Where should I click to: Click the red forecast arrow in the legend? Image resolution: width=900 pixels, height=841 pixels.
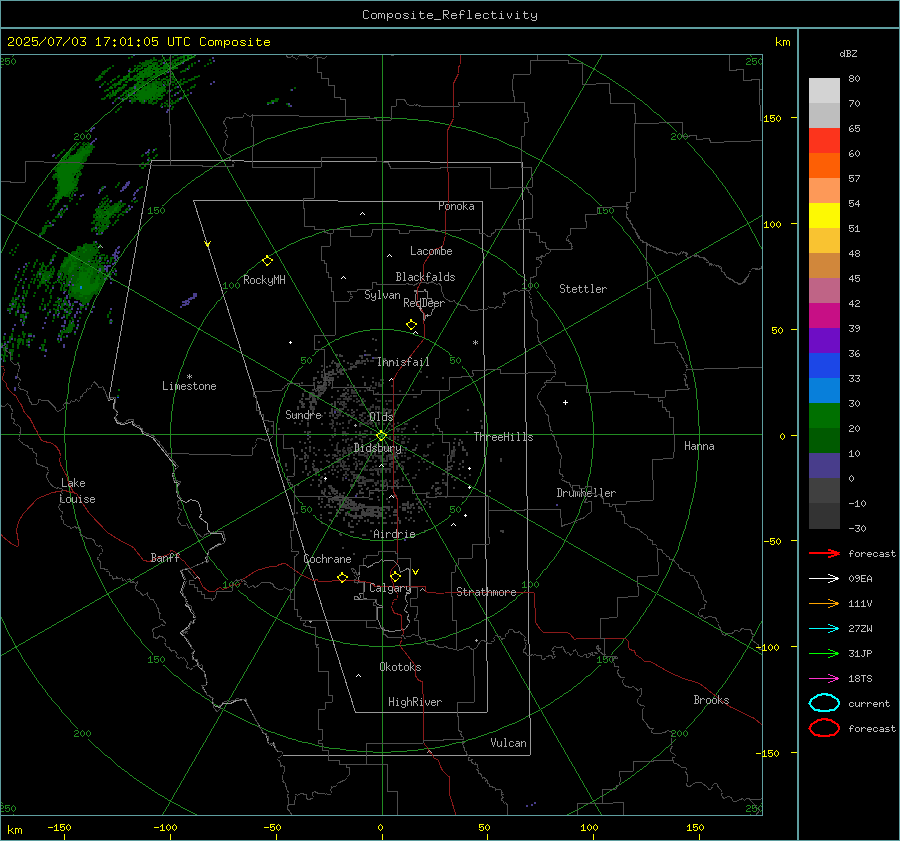click(x=824, y=553)
